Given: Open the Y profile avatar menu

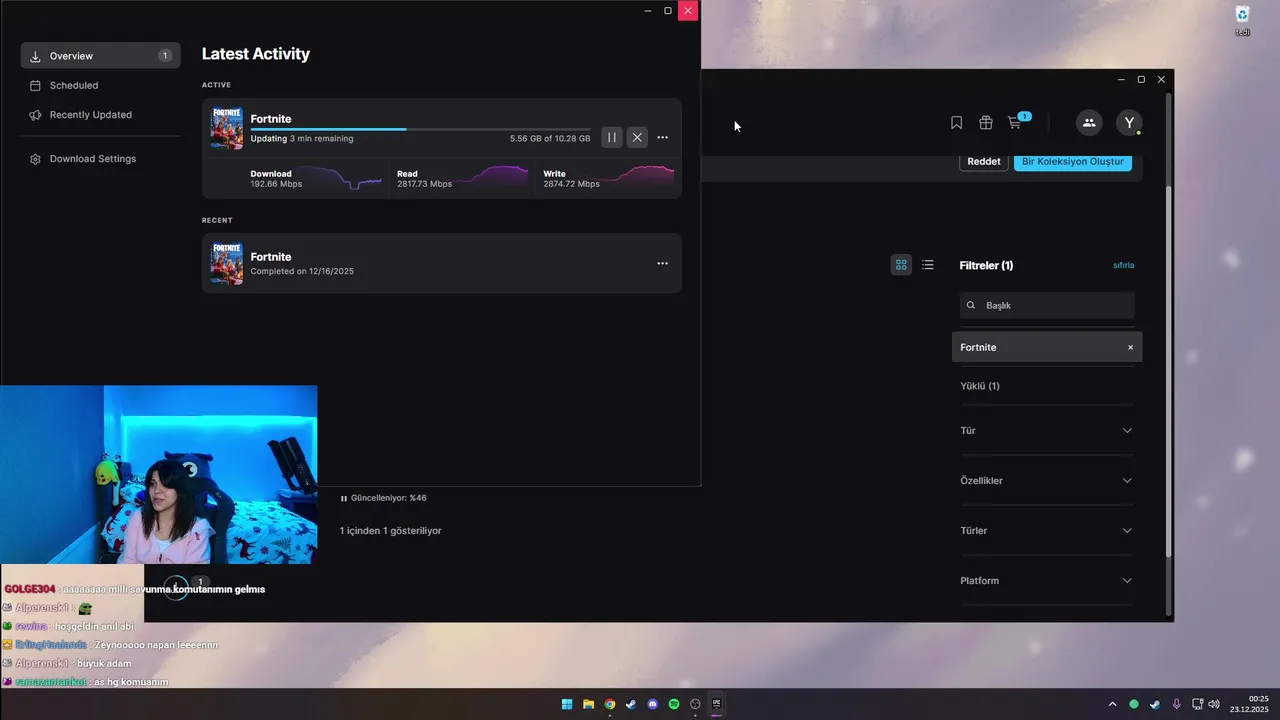Looking at the screenshot, I should pos(1129,123).
